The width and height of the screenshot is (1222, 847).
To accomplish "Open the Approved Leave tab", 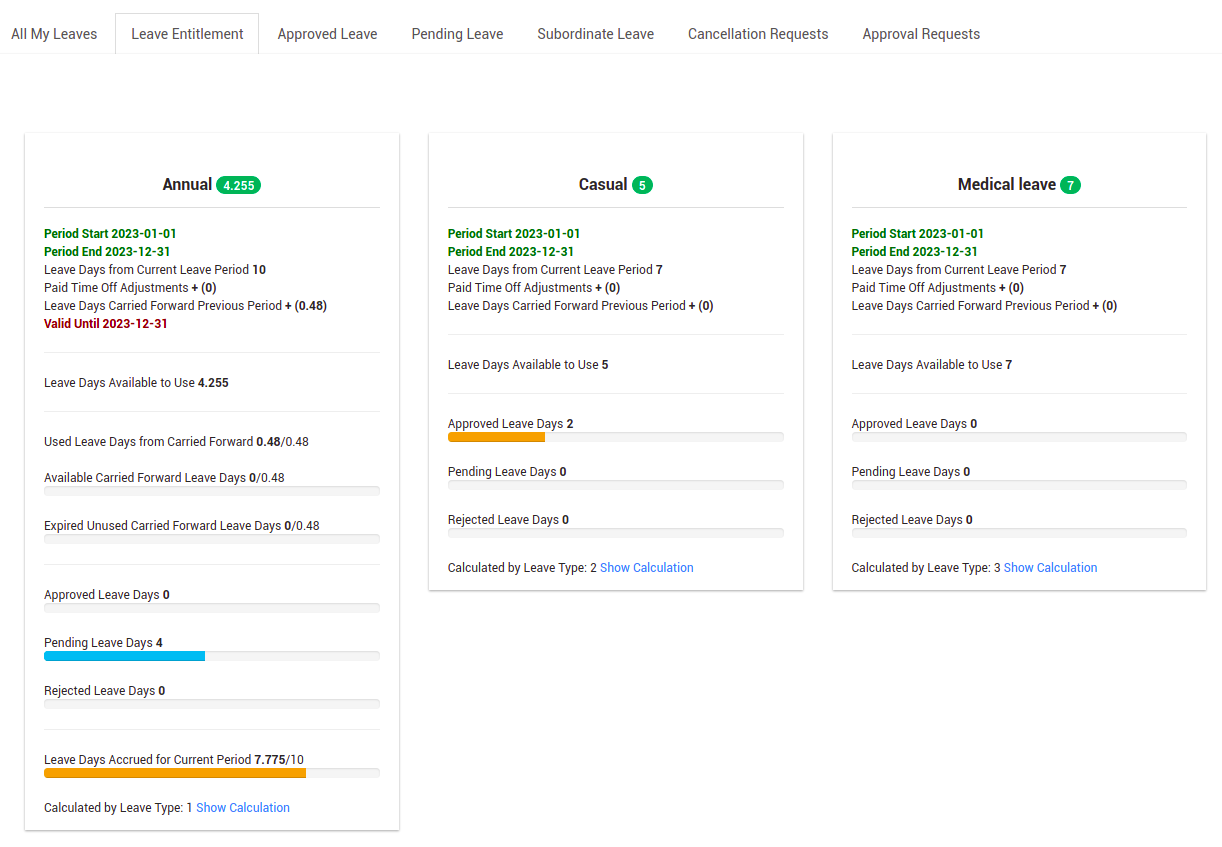I will [x=327, y=34].
